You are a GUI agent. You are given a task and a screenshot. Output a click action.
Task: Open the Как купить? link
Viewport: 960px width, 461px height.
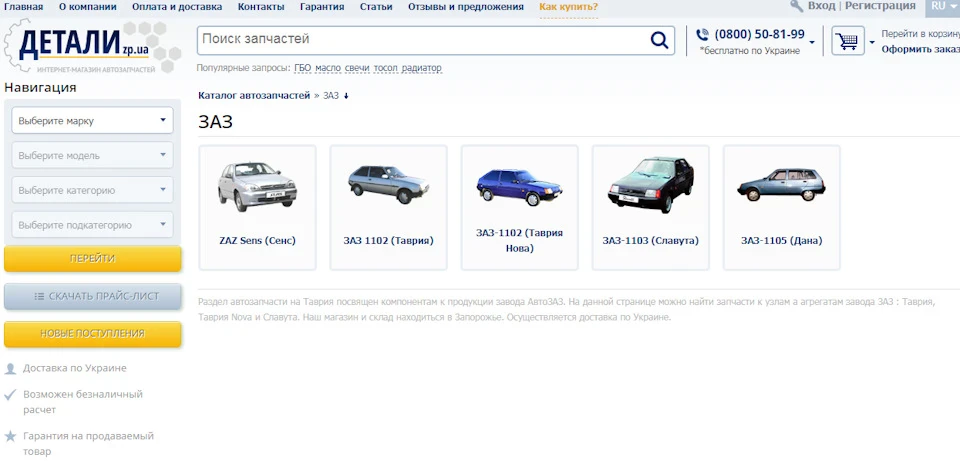point(569,7)
